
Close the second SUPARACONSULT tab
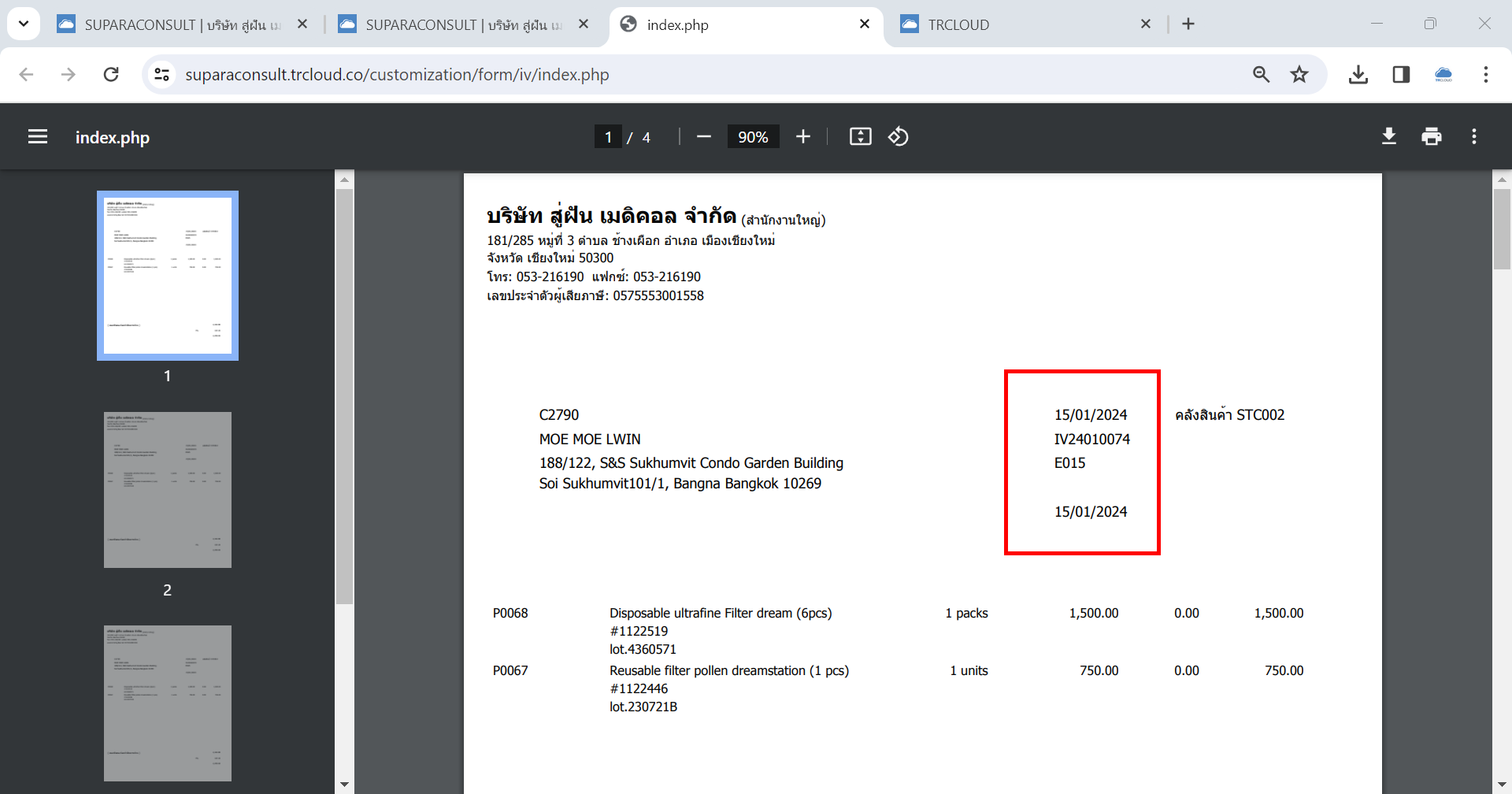pyautogui.click(x=584, y=24)
